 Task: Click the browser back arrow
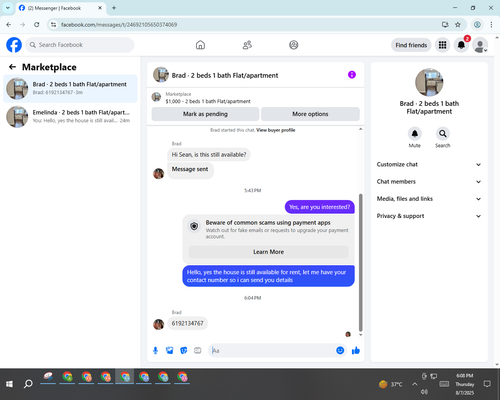coord(9,25)
